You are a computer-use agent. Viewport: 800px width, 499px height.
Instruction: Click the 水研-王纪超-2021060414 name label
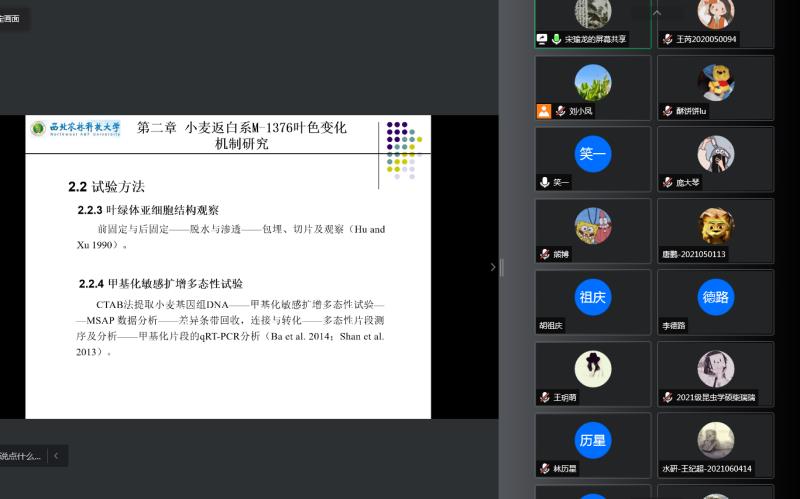(706, 468)
